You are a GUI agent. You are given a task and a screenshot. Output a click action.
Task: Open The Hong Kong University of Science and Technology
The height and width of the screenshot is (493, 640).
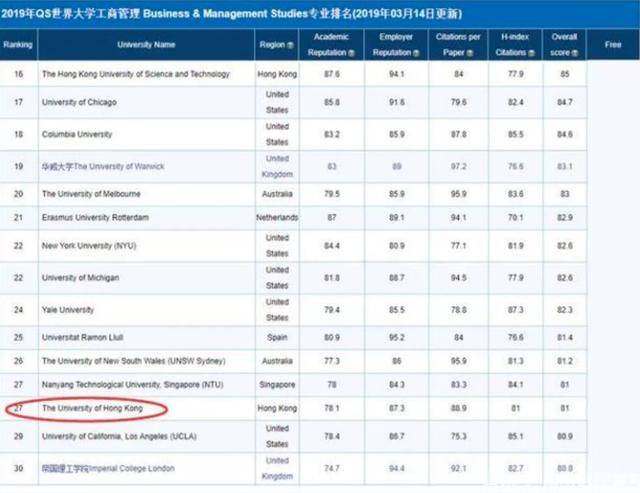tap(135, 74)
